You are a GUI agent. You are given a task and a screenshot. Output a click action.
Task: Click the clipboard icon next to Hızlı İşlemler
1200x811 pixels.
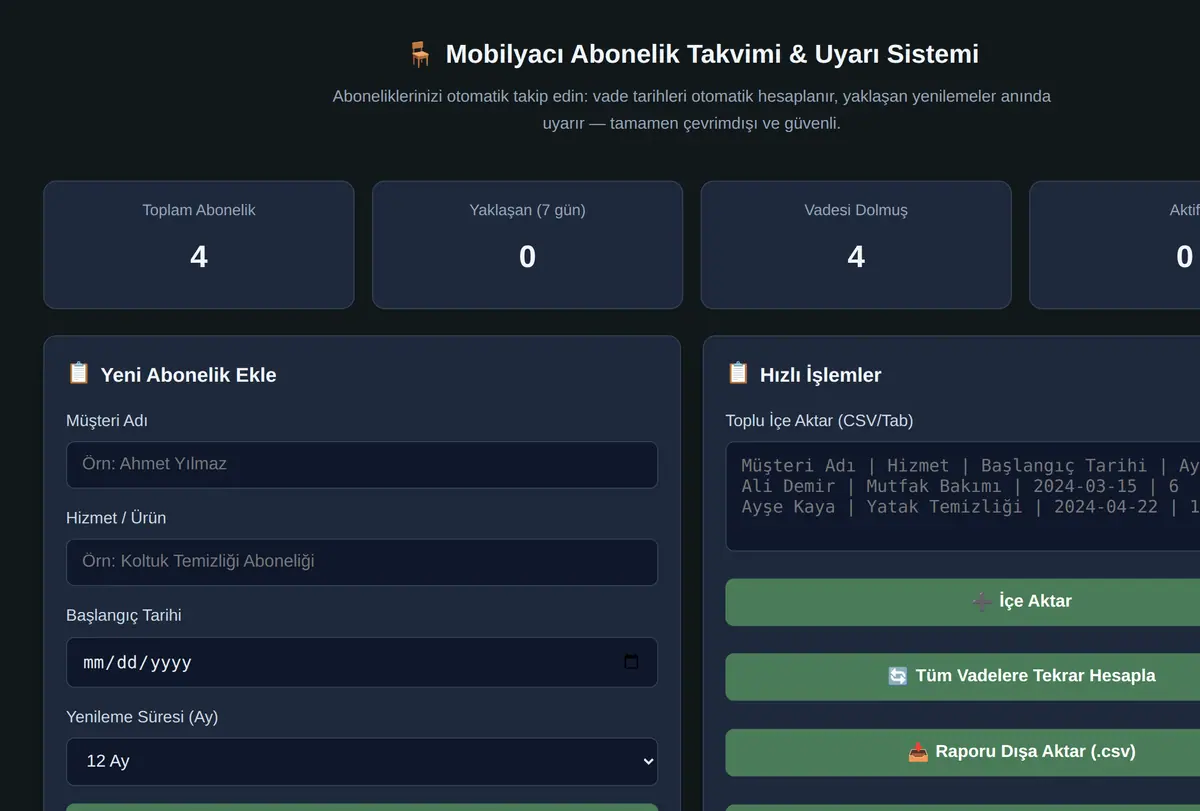[738, 374]
